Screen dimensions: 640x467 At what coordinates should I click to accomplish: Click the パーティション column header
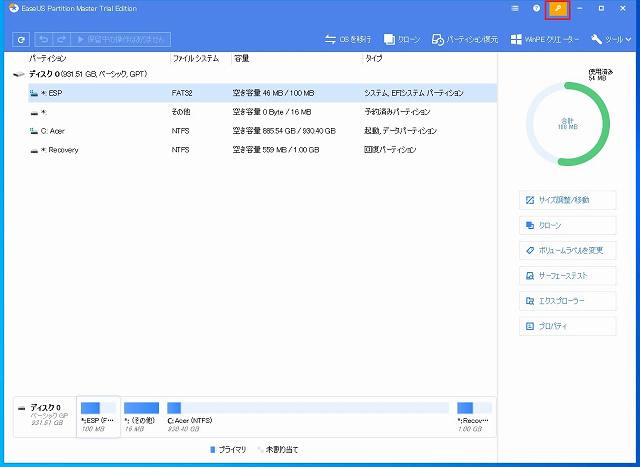click(48, 59)
